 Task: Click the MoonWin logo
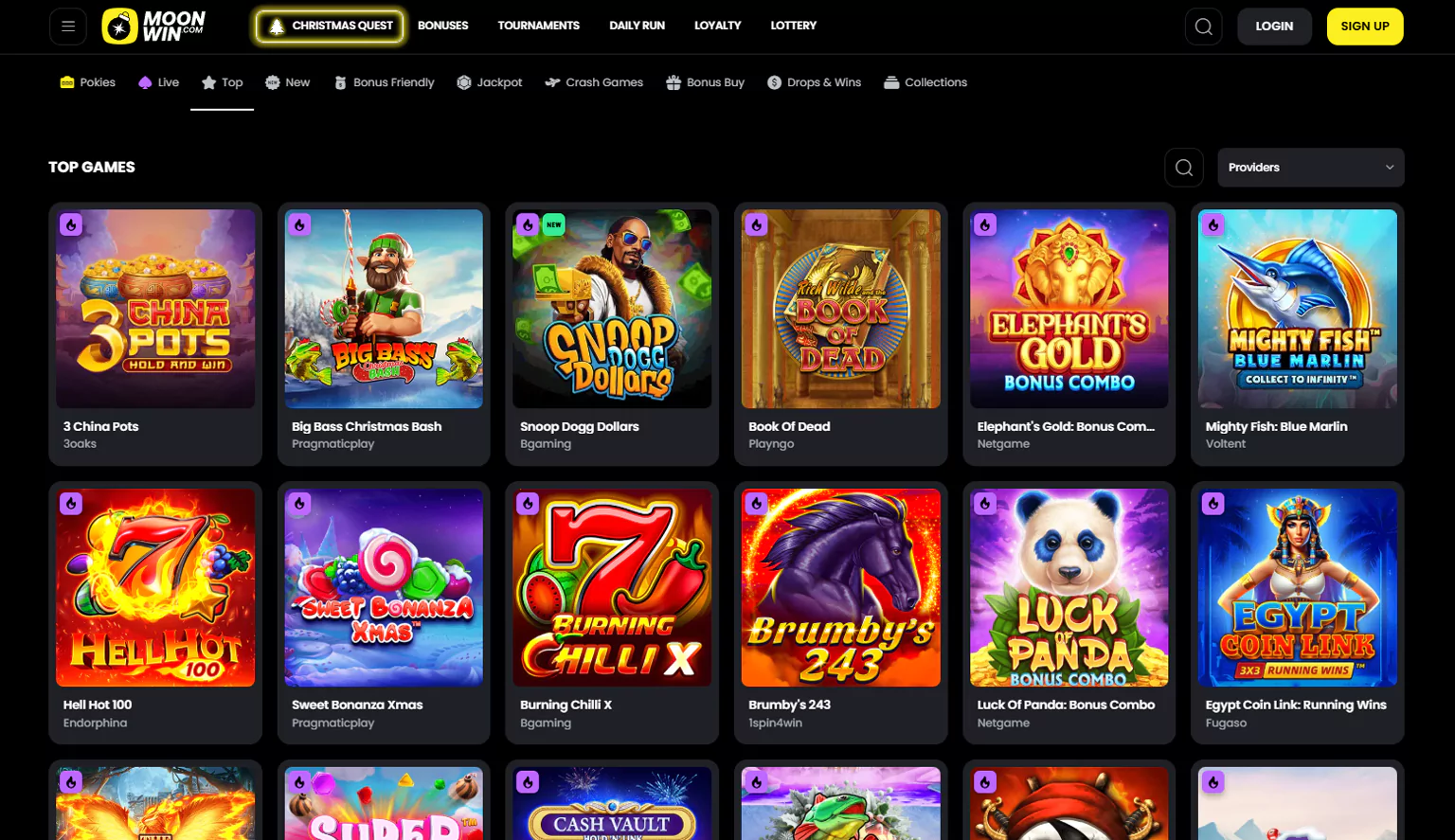click(x=153, y=27)
